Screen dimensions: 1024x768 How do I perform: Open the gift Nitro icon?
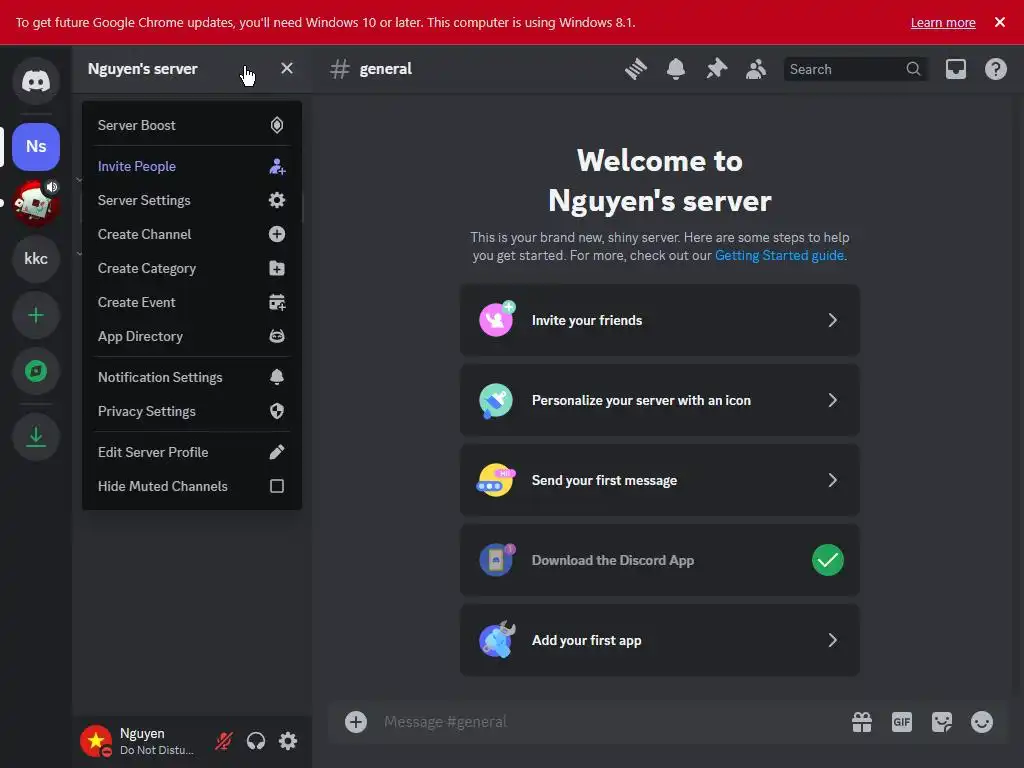pyautogui.click(x=862, y=722)
